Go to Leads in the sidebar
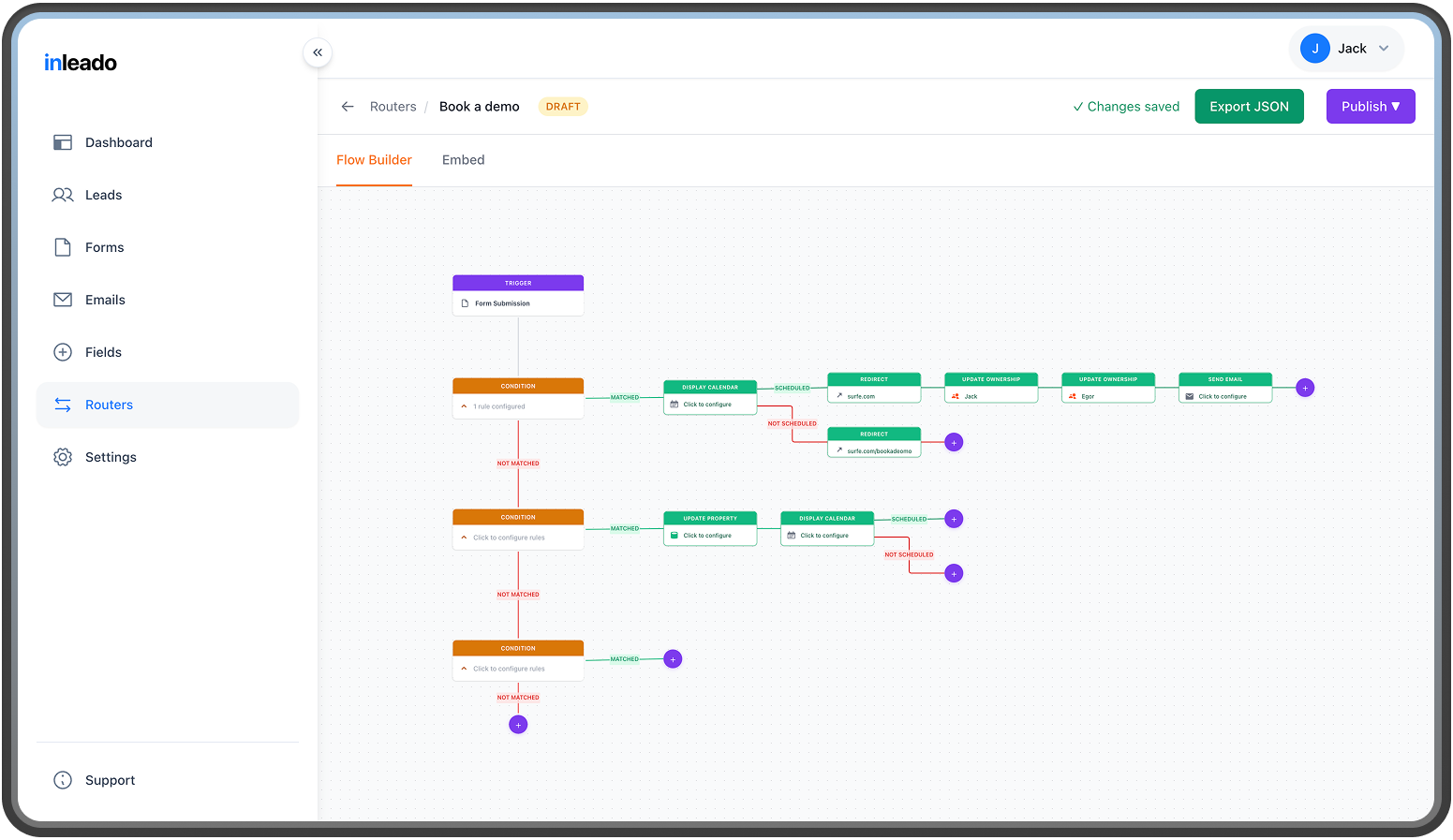The image size is (1453, 840). pos(168,195)
